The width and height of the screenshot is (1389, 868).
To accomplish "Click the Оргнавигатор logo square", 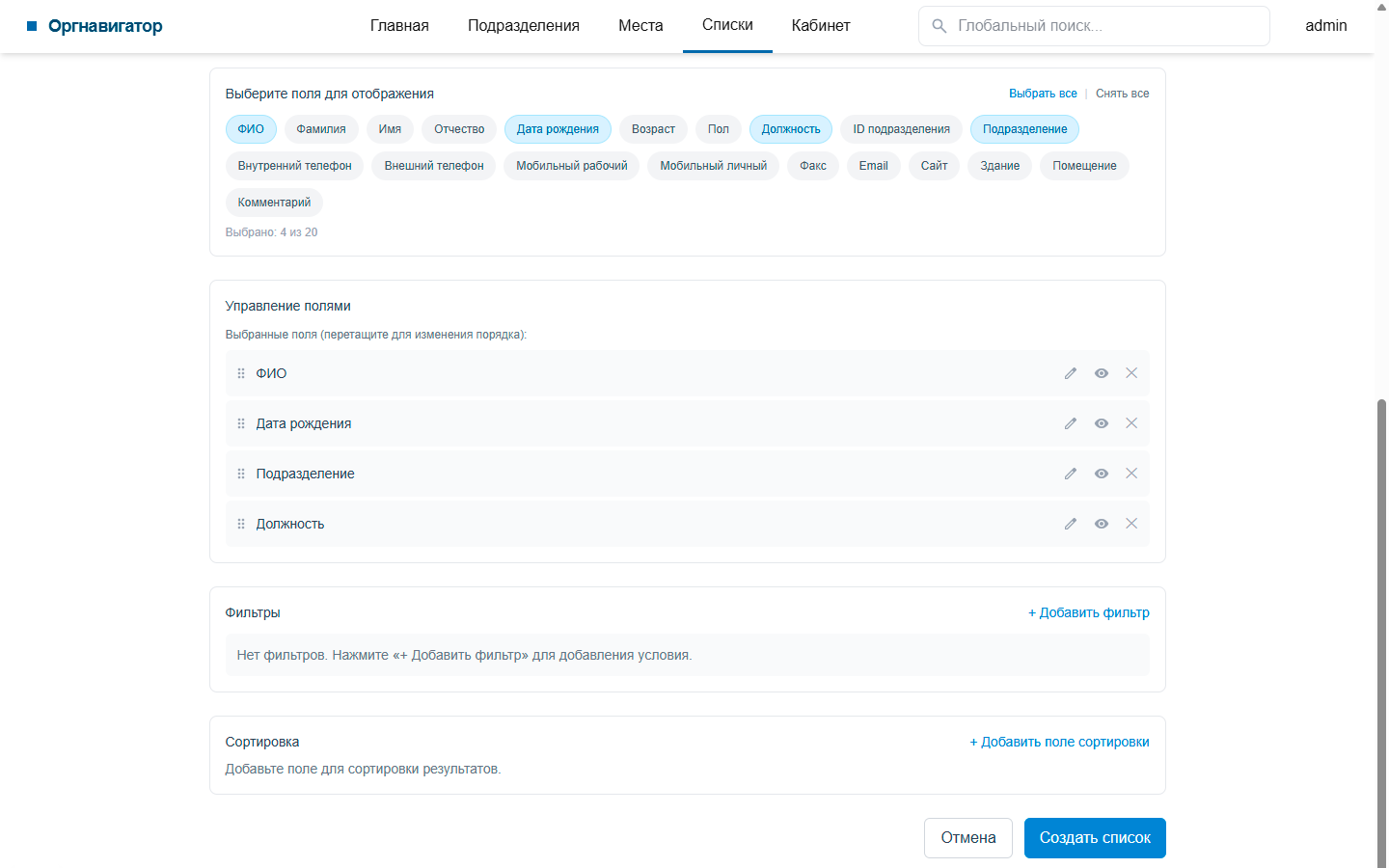I will tap(32, 26).
